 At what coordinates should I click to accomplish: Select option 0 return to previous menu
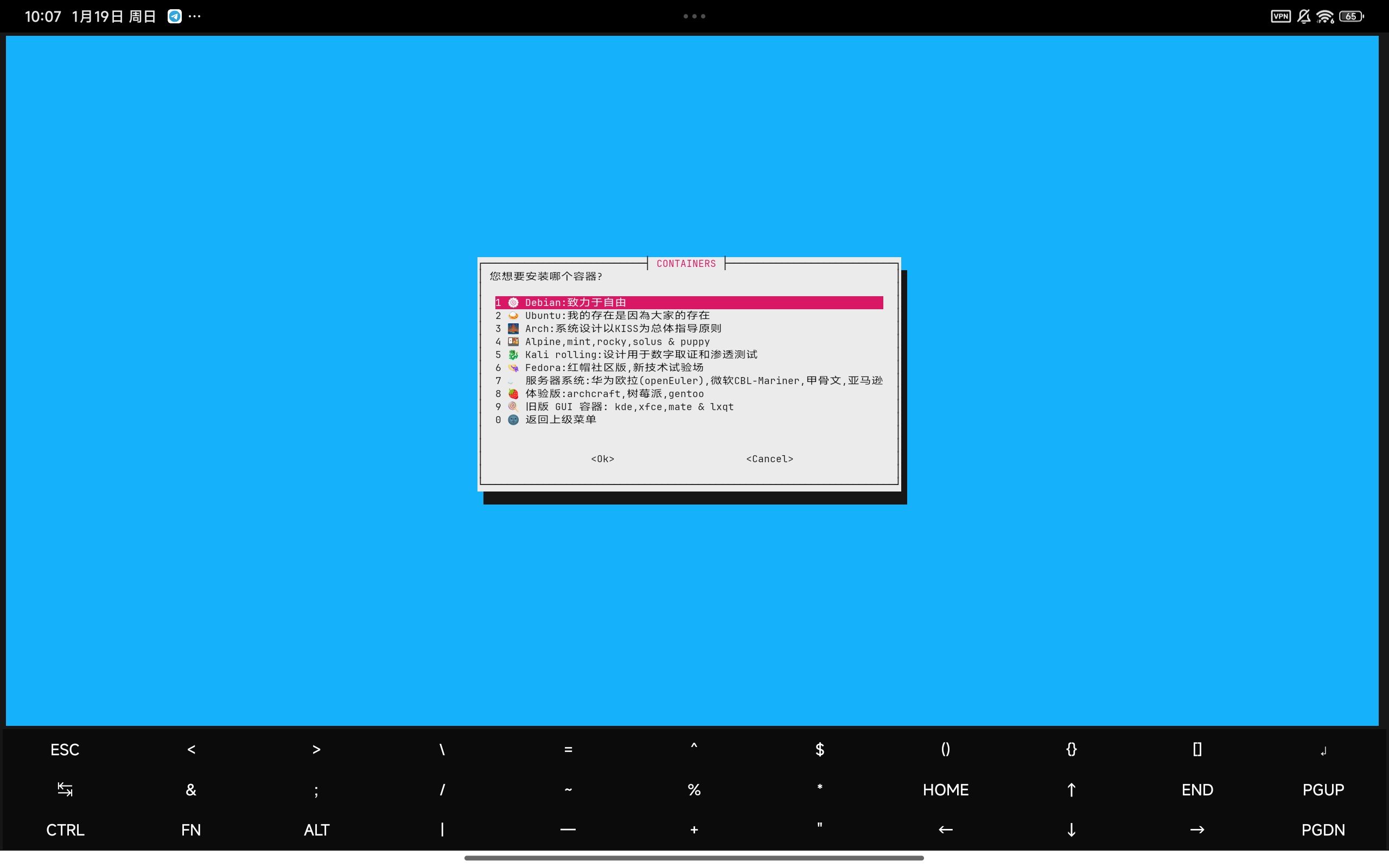(689, 420)
